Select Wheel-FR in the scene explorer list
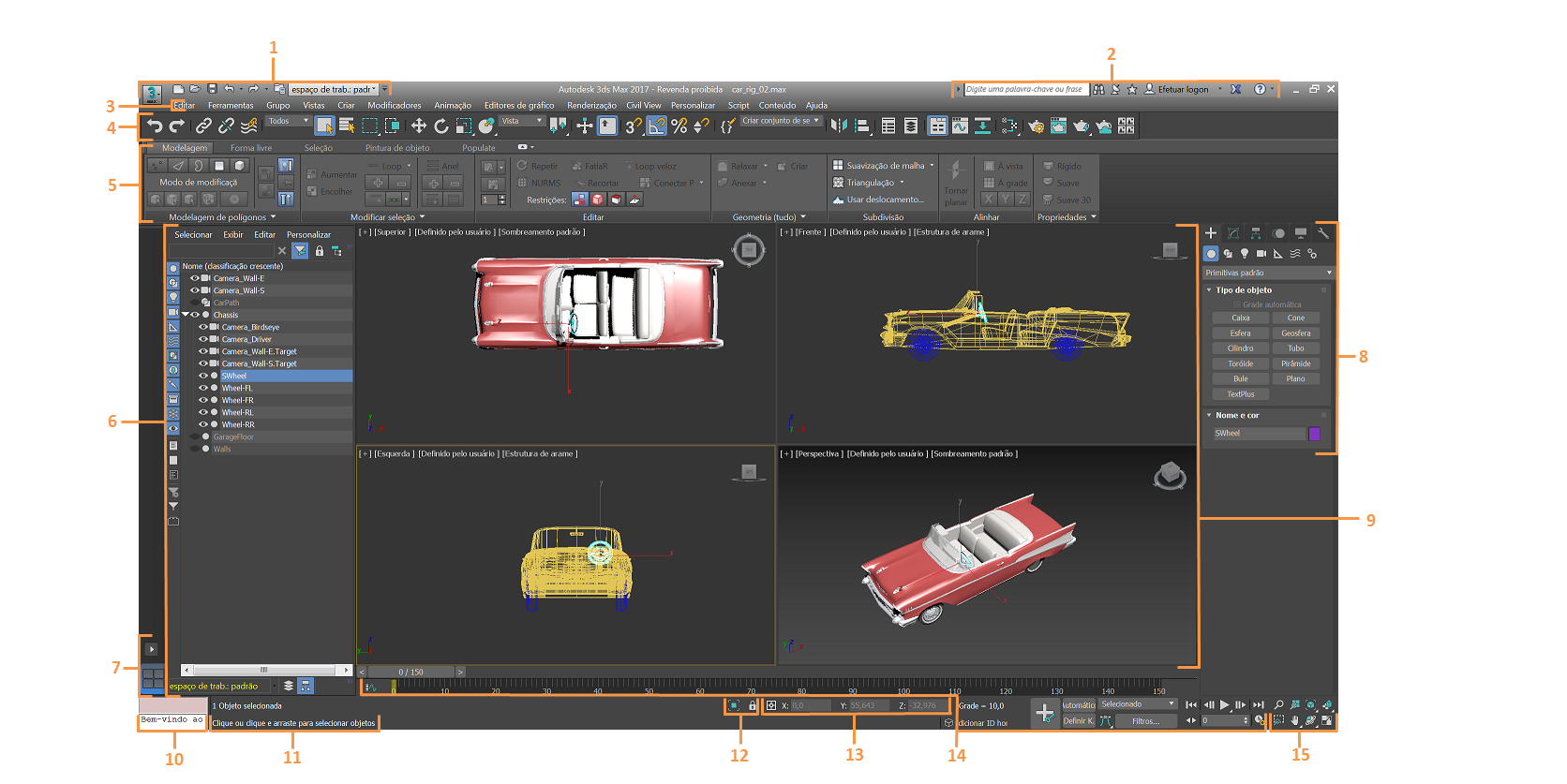 pyautogui.click(x=238, y=400)
